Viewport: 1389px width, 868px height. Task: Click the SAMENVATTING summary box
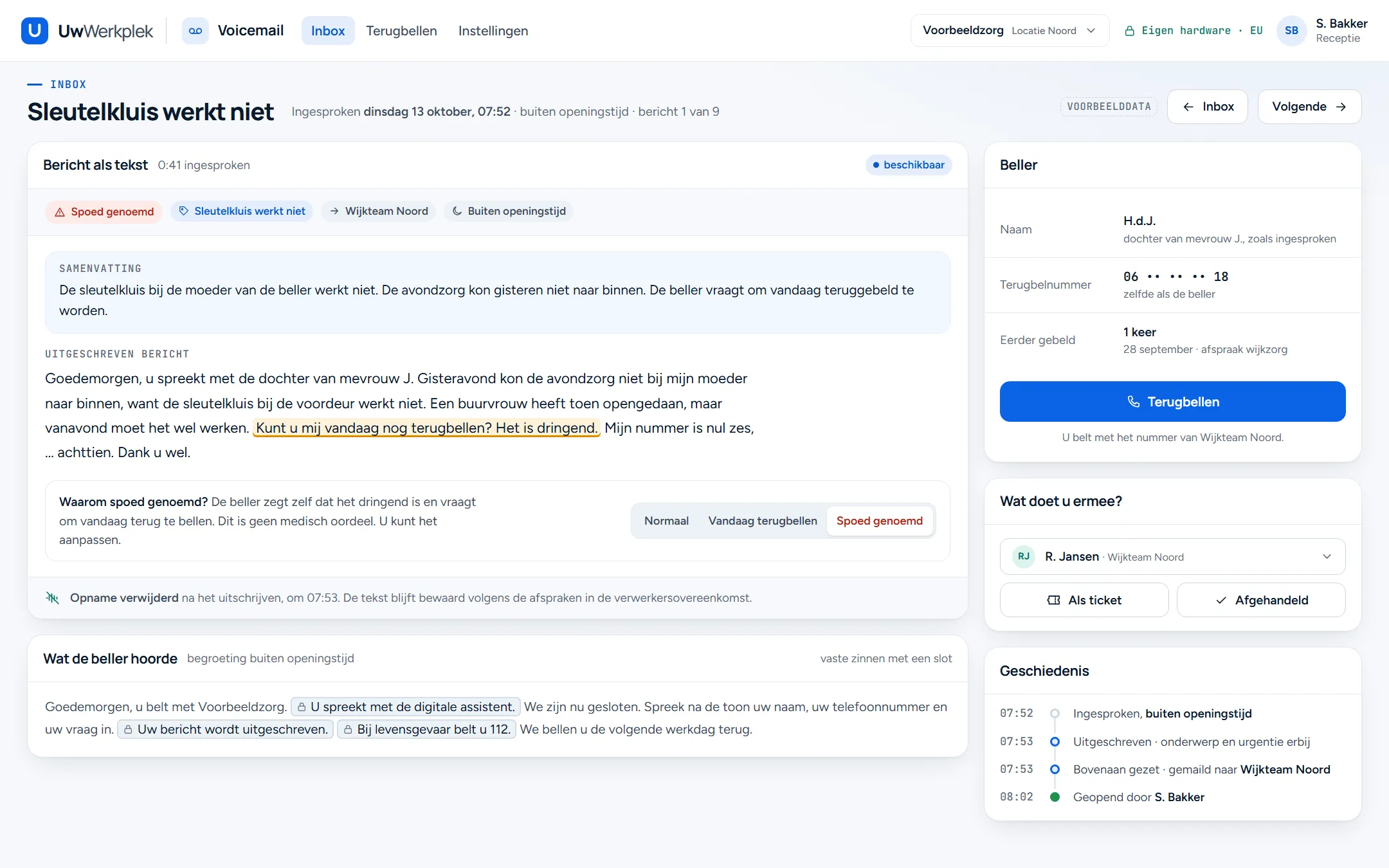click(498, 293)
